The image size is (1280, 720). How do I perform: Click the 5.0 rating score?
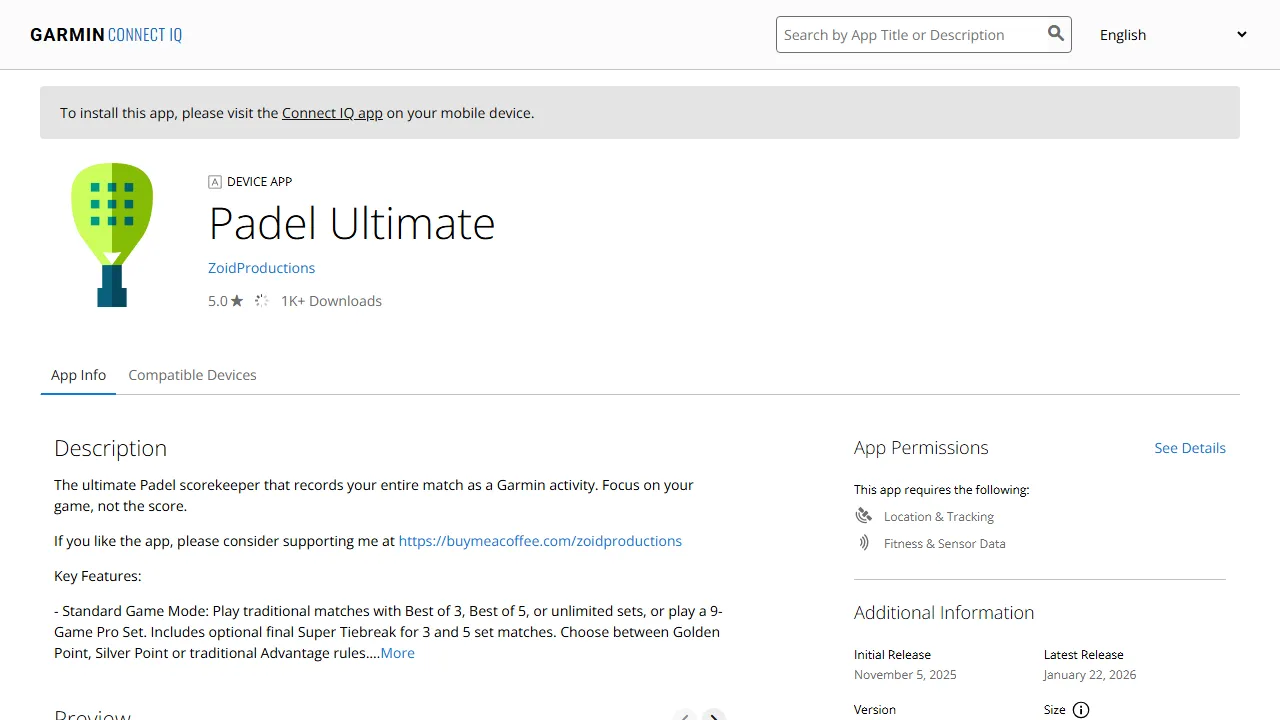tap(217, 301)
